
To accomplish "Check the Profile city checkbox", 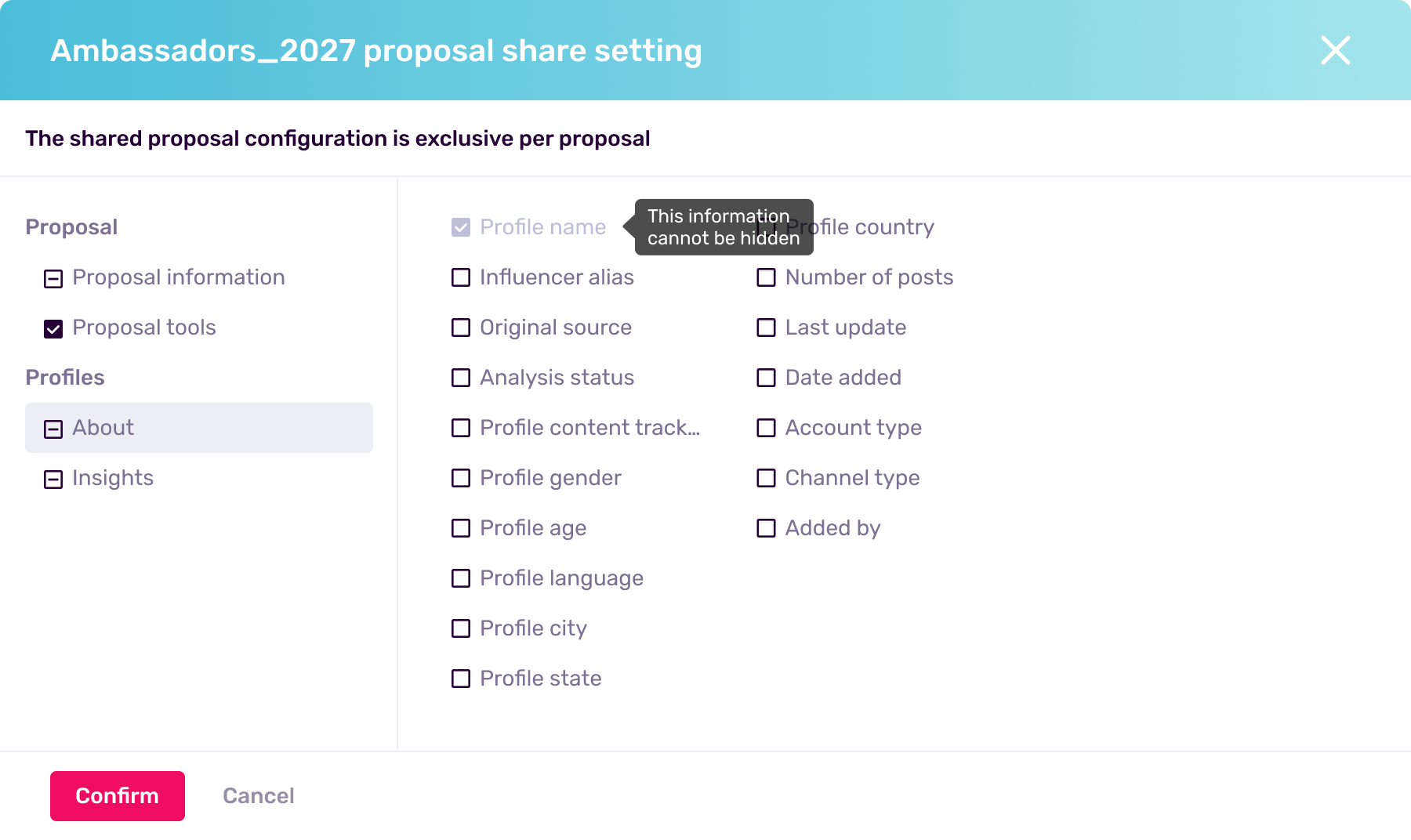I will click(461, 628).
